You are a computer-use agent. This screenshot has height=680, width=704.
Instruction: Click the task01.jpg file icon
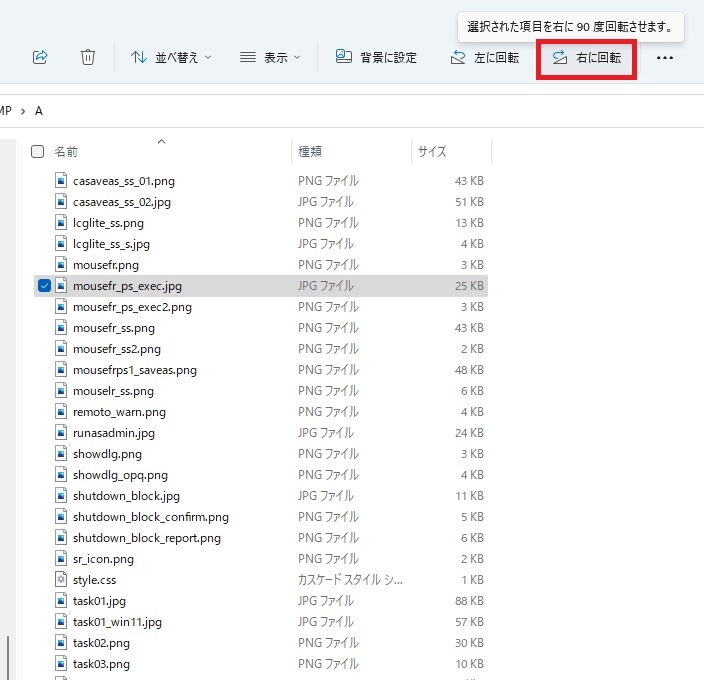coord(61,601)
